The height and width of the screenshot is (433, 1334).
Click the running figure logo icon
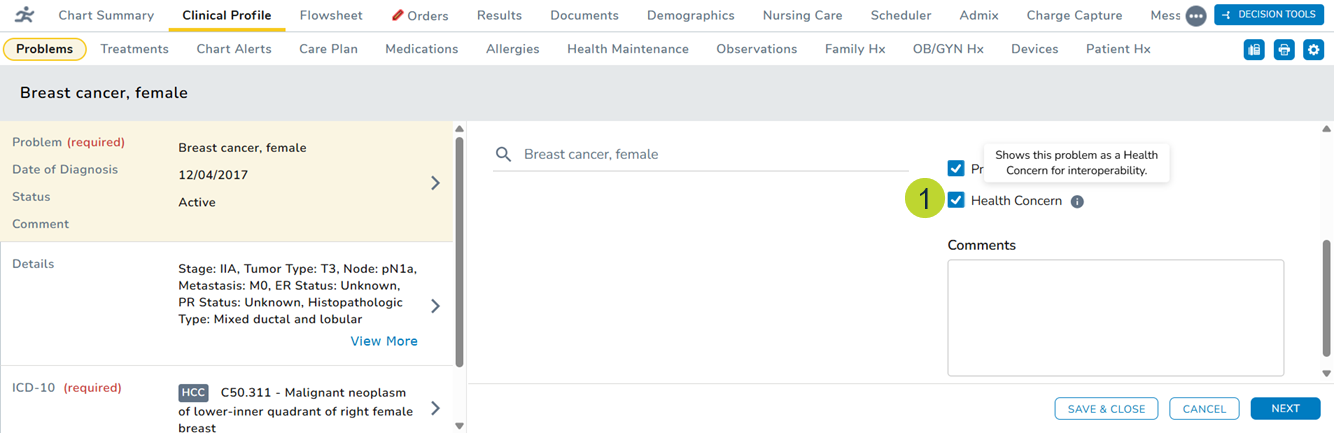(24, 15)
